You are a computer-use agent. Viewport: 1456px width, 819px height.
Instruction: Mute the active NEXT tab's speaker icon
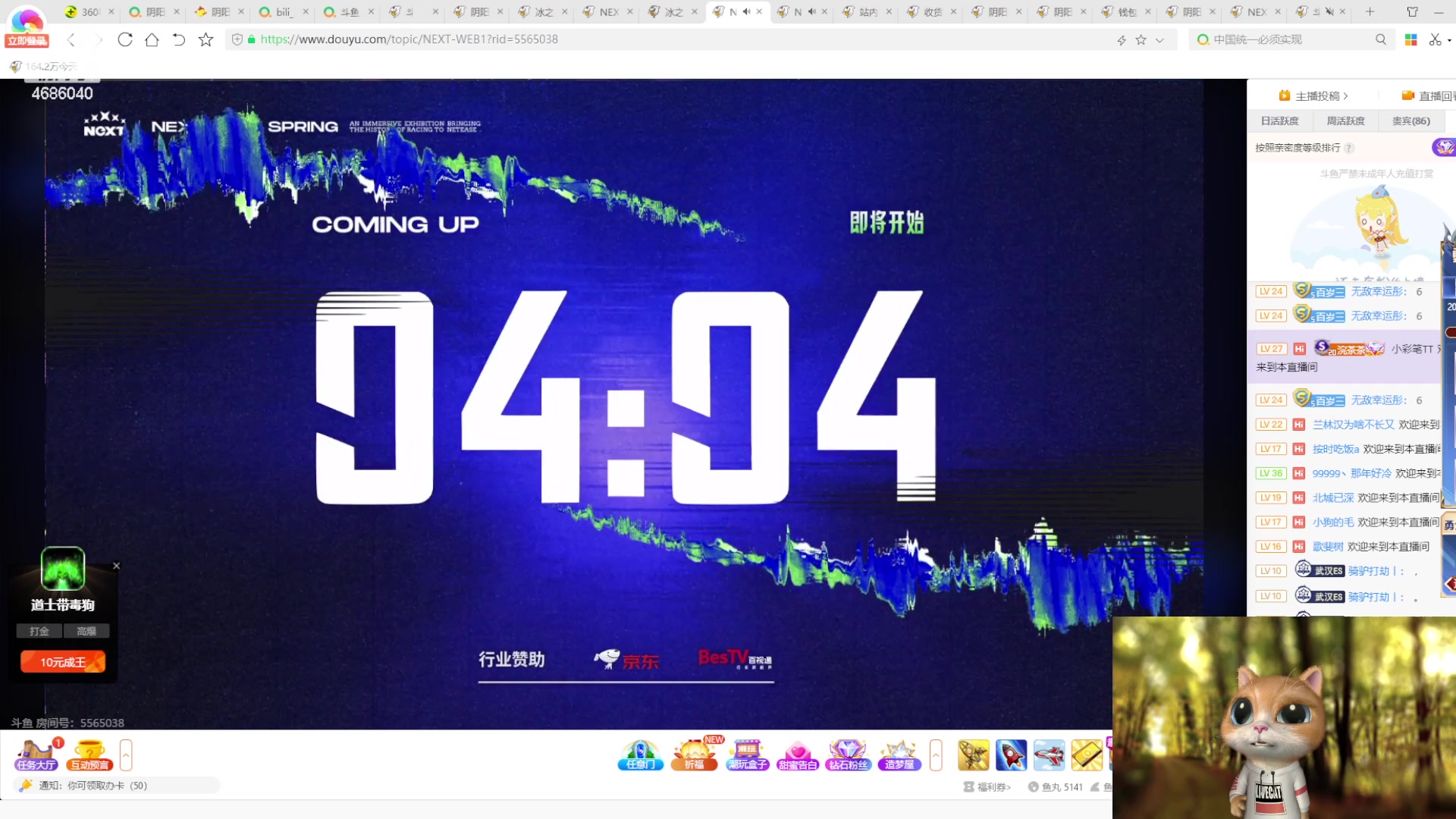[746, 11]
